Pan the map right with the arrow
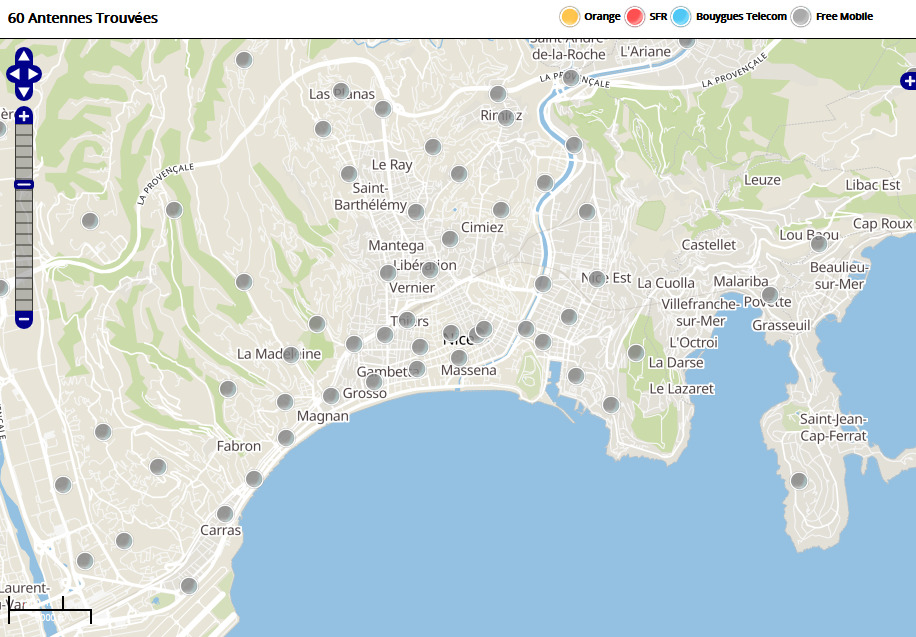The height and width of the screenshot is (637, 916). point(36,74)
